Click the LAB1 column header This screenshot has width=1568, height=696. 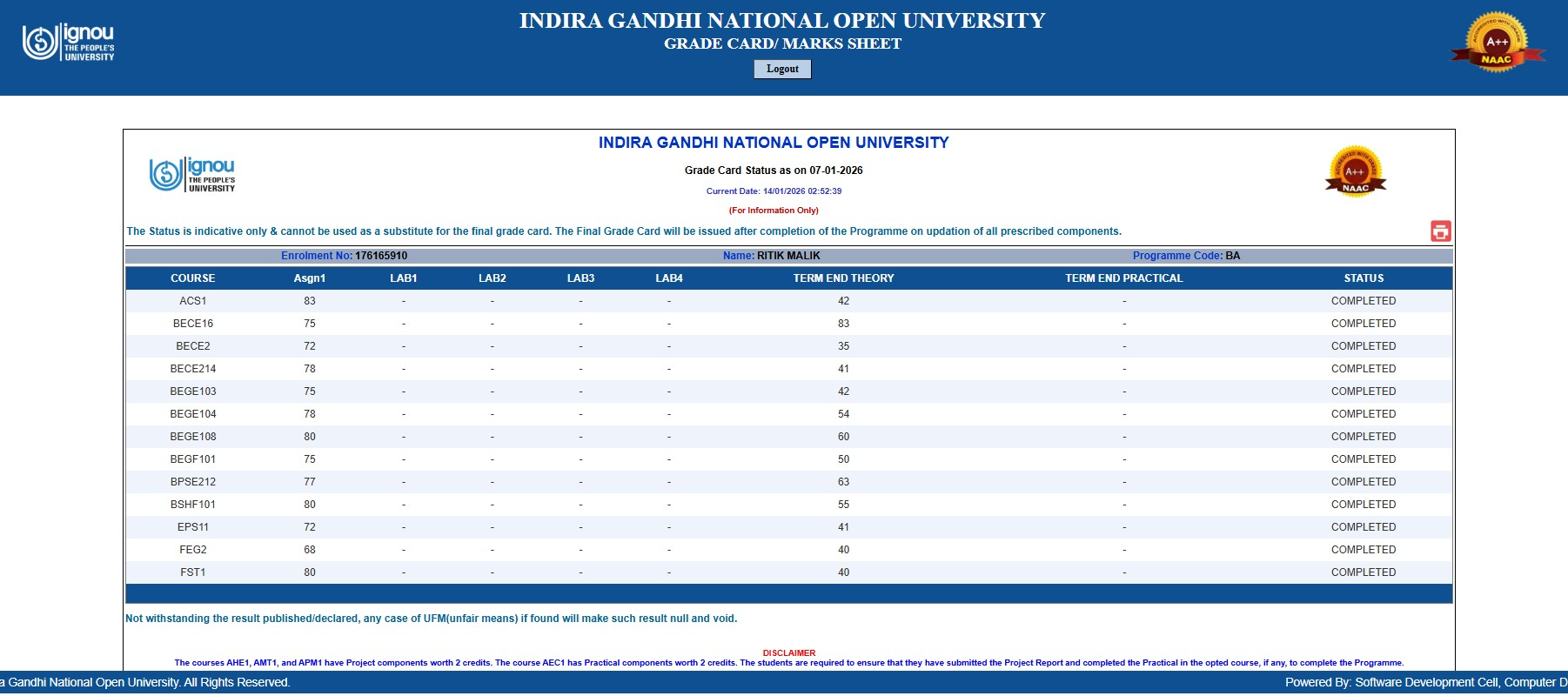pyautogui.click(x=404, y=278)
